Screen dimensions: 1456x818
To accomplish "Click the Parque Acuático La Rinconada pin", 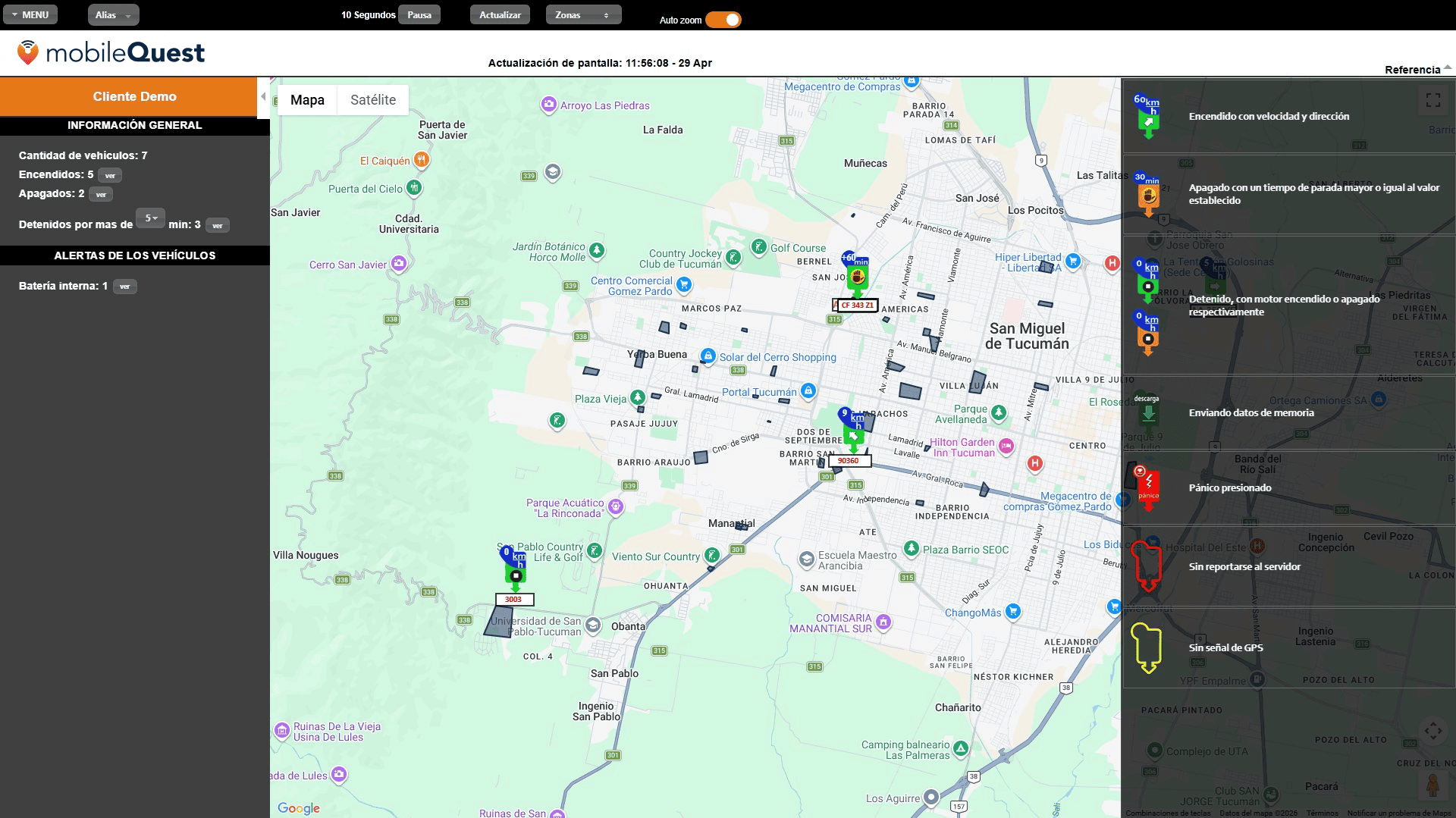I will [x=616, y=507].
